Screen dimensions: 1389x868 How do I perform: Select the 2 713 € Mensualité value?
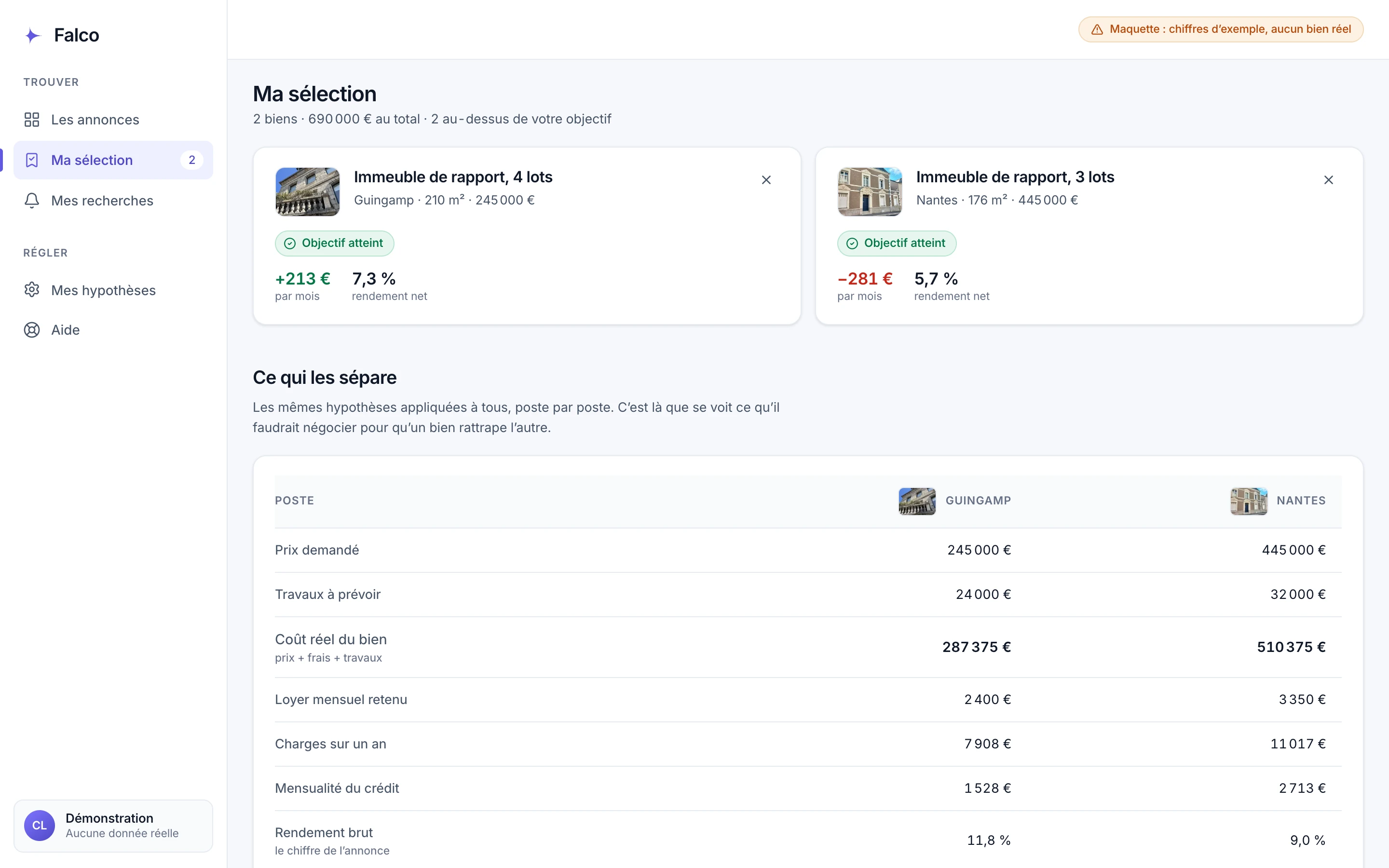coord(1302,788)
